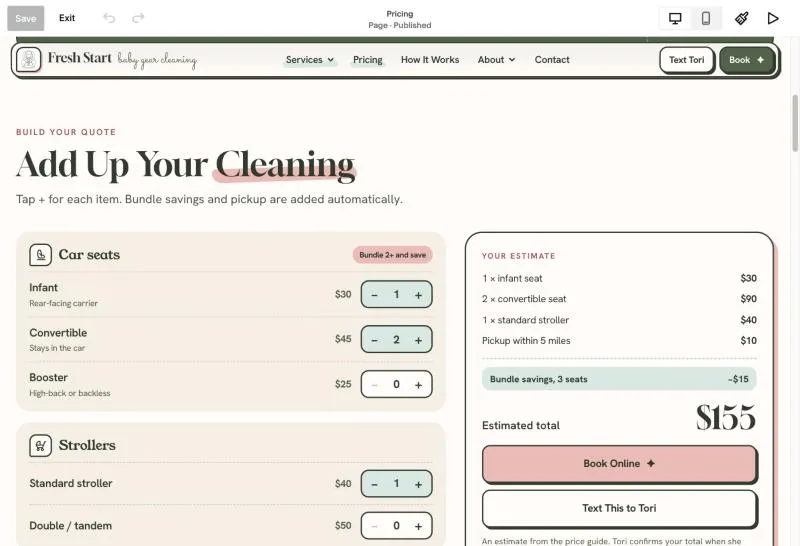Screen dimensions: 800x546
Task: Click the Car seats section title
Action: click(89, 255)
